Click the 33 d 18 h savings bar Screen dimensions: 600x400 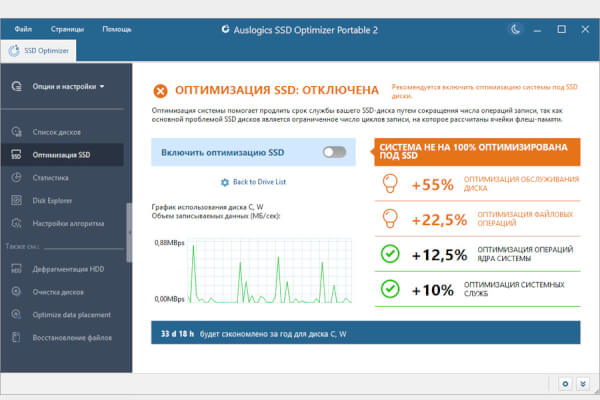pos(365,332)
